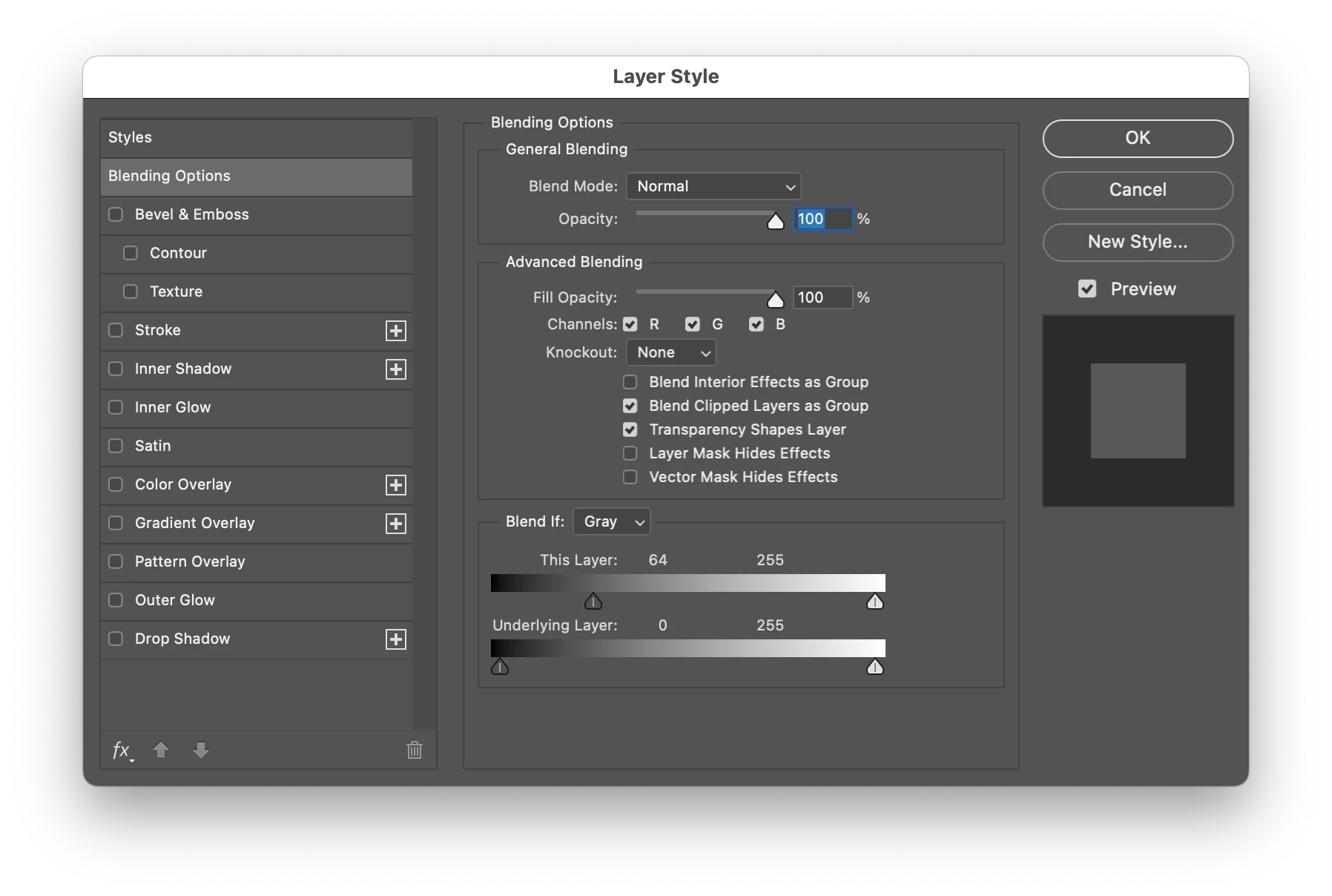The height and width of the screenshot is (896, 1332).
Task: Select Blending Options in the left list
Action: click(257, 177)
